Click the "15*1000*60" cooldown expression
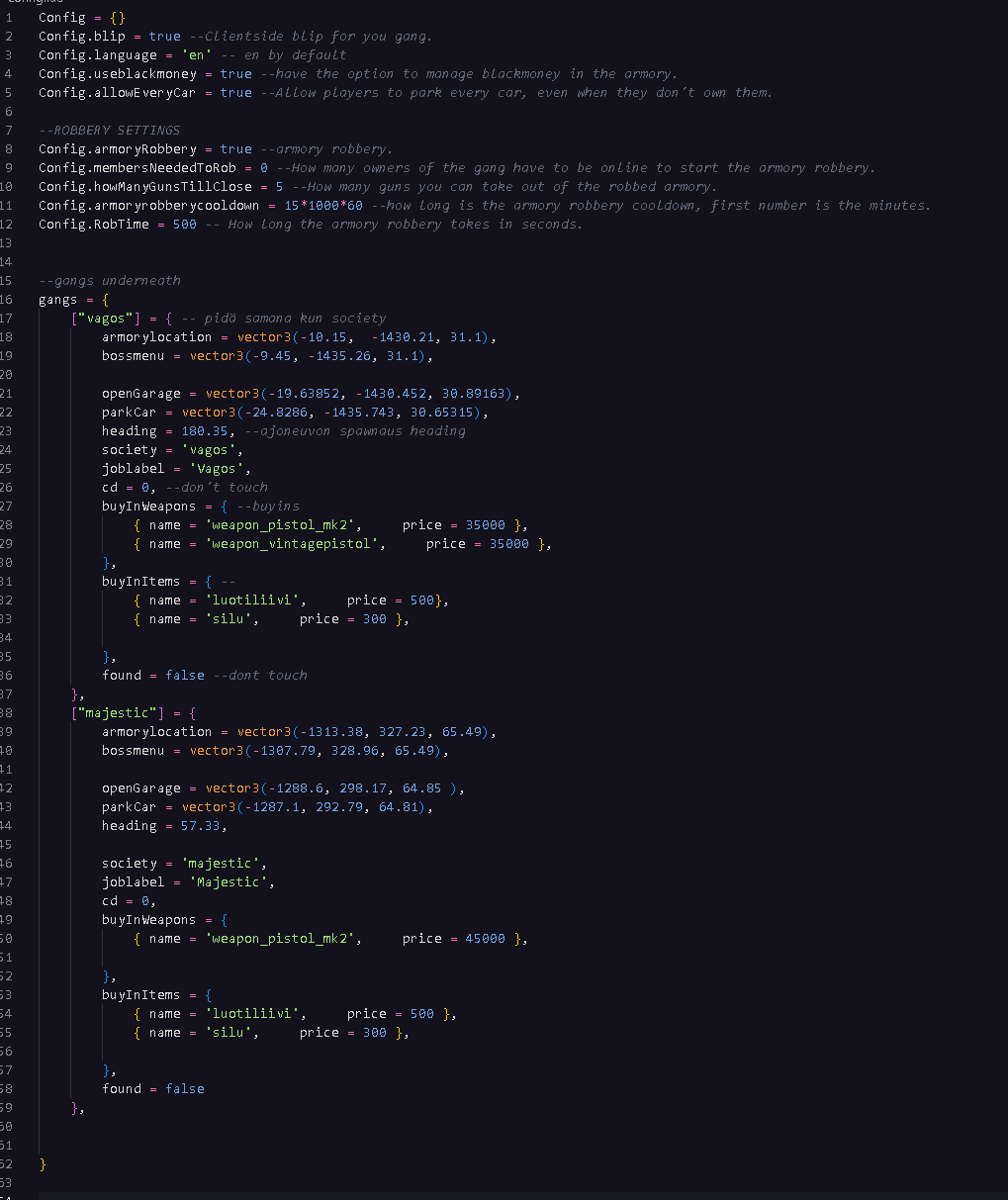Image resolution: width=1008 pixels, height=1200 pixels. pos(323,206)
